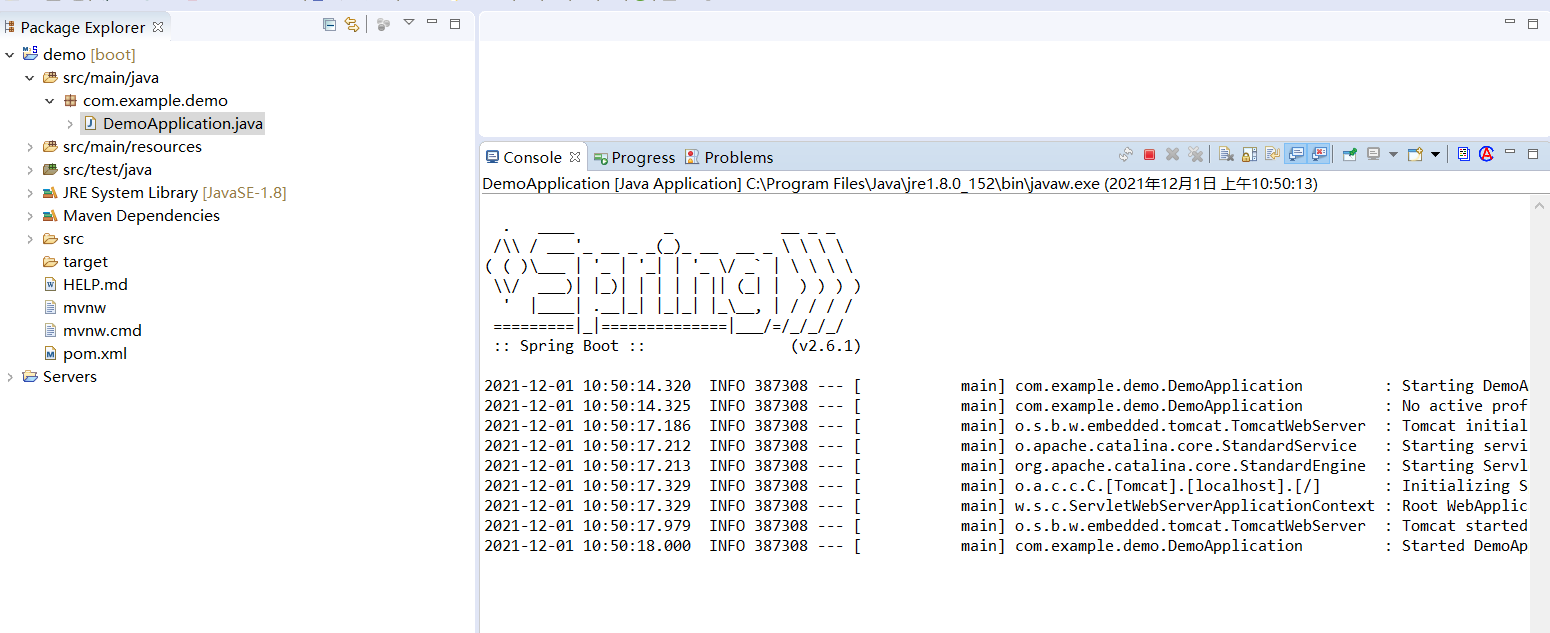This screenshot has width=1550, height=633.
Task: Clear the console output
Action: 1225,154
